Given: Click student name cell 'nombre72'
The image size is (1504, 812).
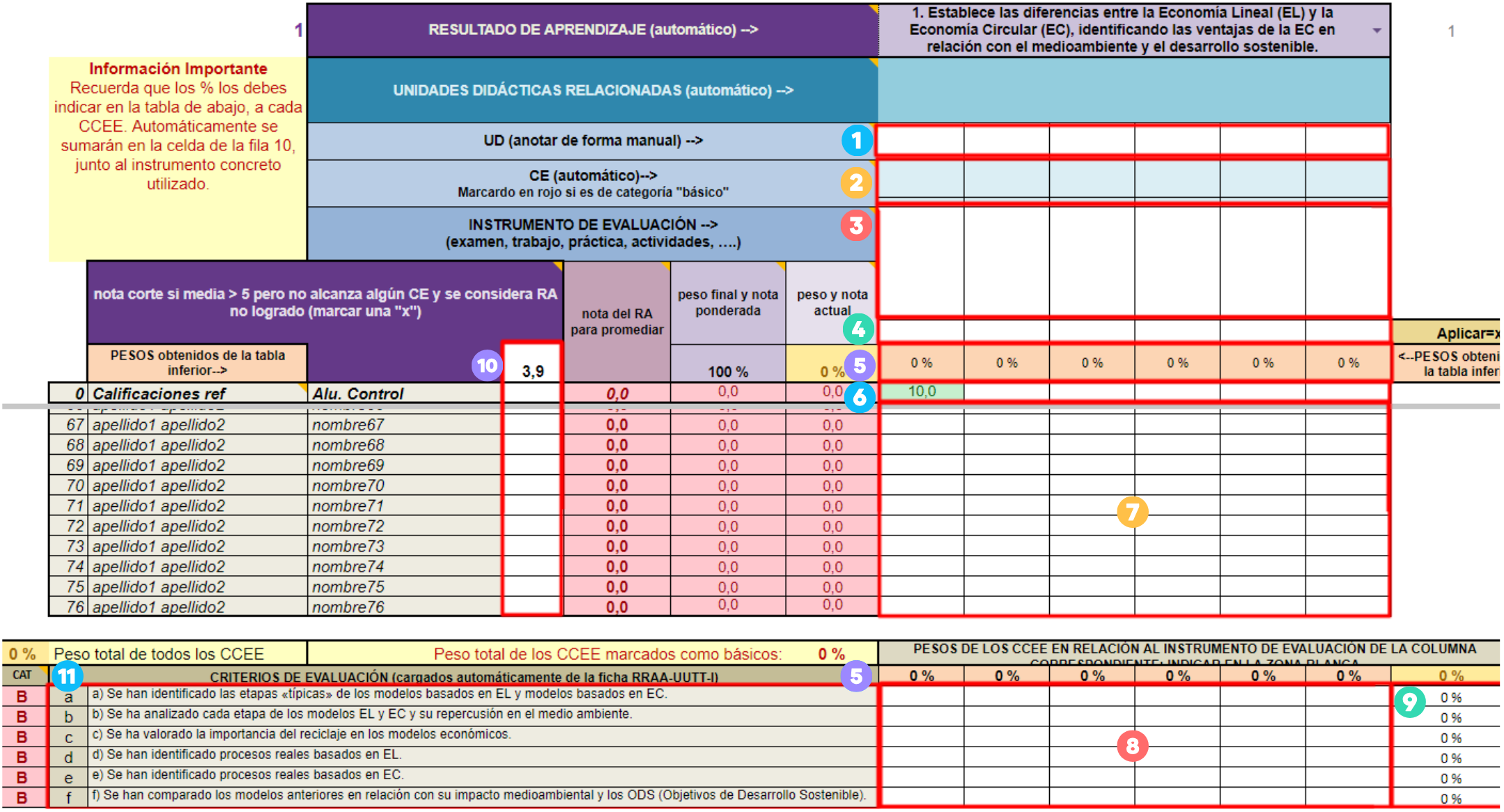Looking at the screenshot, I should (x=405, y=526).
